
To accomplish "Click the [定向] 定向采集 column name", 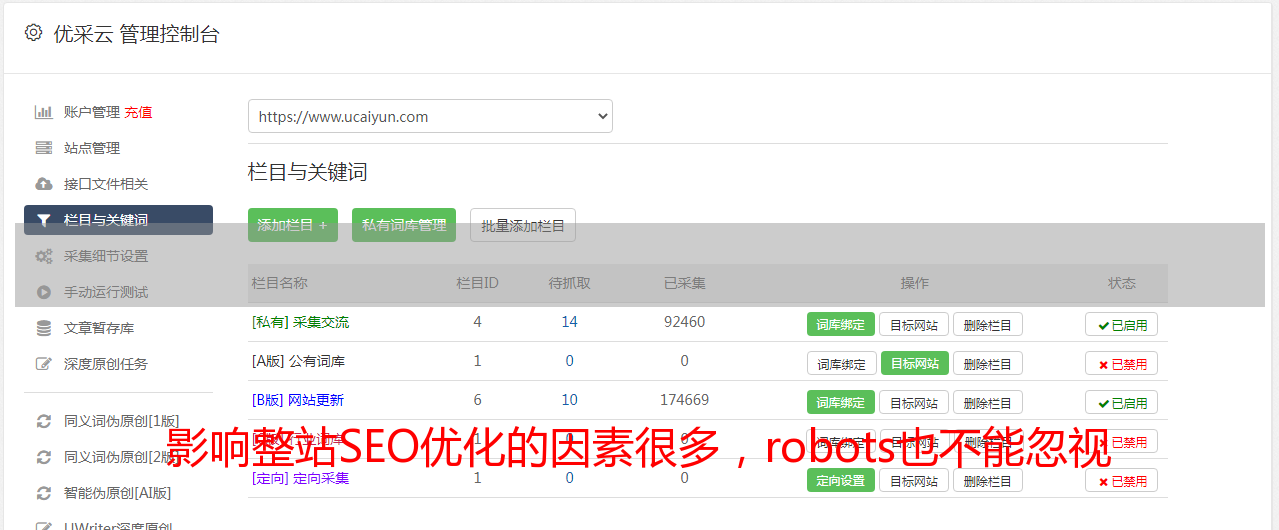I will (300, 478).
